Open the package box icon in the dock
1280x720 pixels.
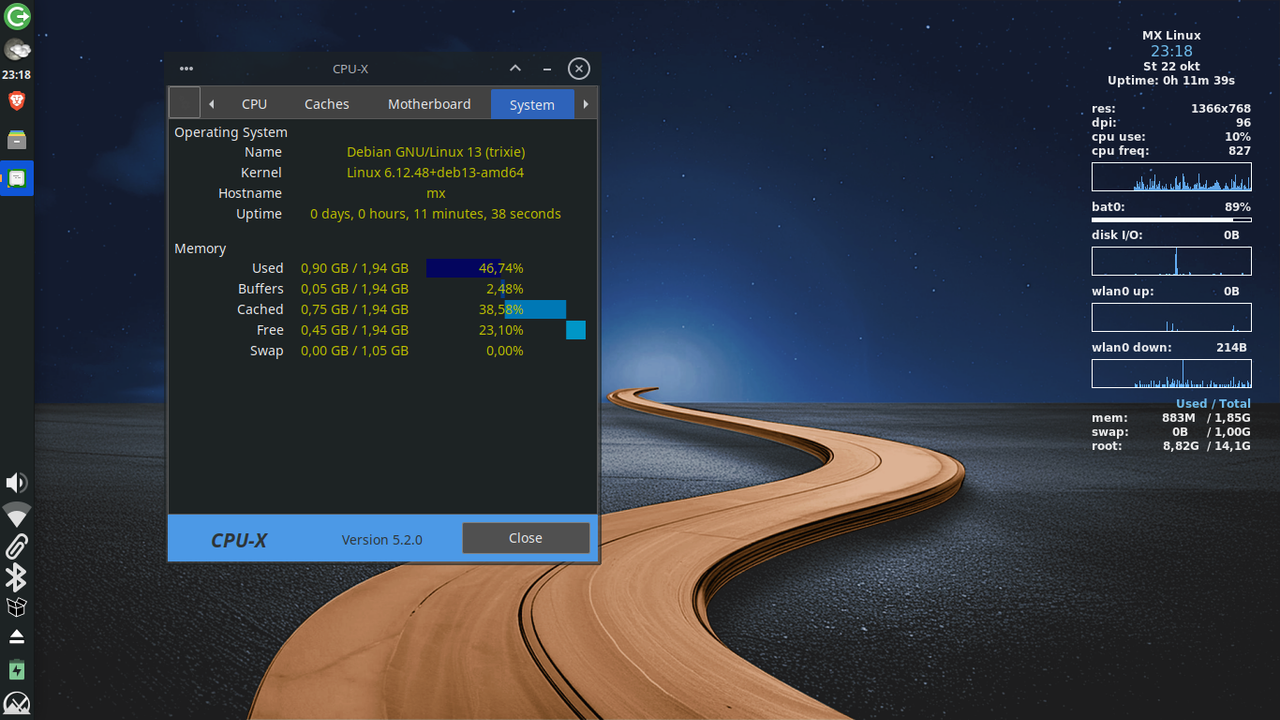(16, 608)
